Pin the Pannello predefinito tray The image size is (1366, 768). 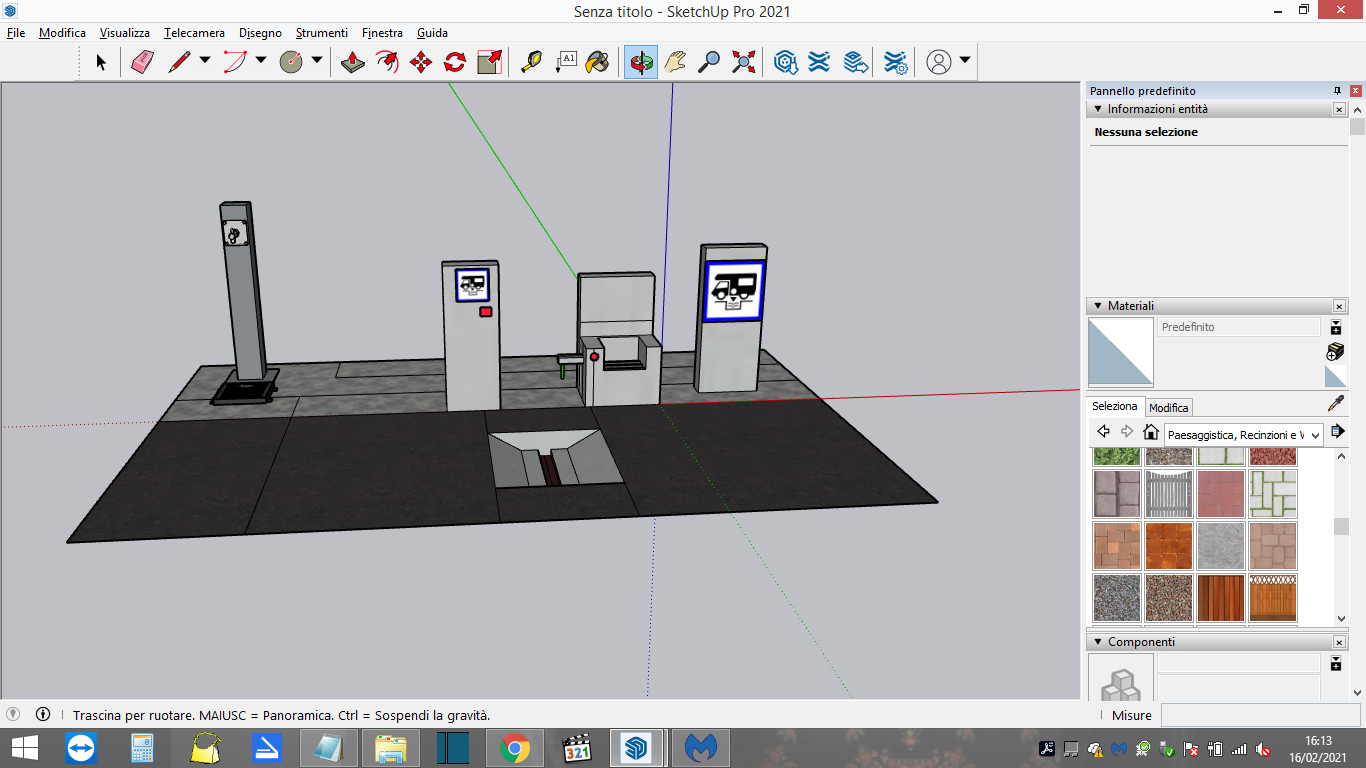click(x=1337, y=91)
